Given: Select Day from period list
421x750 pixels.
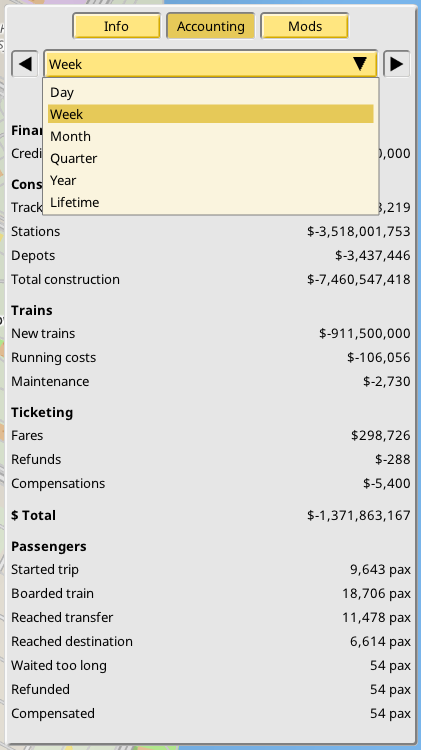Looking at the screenshot, I should coord(210,92).
